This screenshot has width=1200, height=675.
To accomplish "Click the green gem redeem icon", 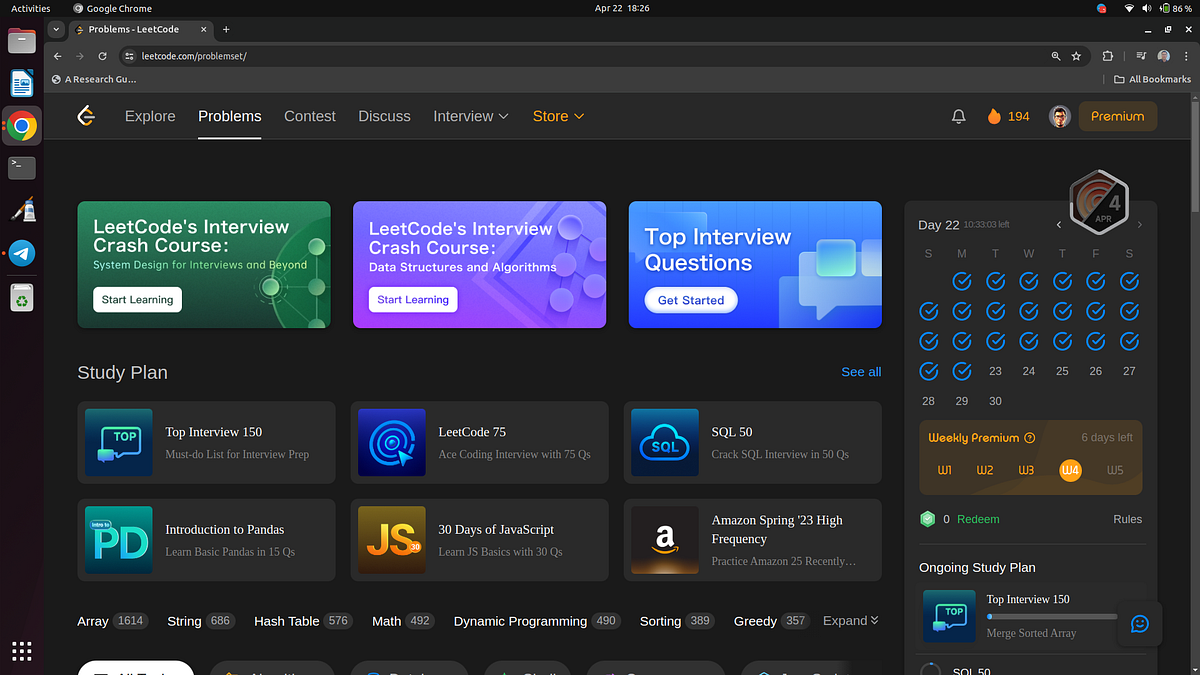I will click(928, 519).
